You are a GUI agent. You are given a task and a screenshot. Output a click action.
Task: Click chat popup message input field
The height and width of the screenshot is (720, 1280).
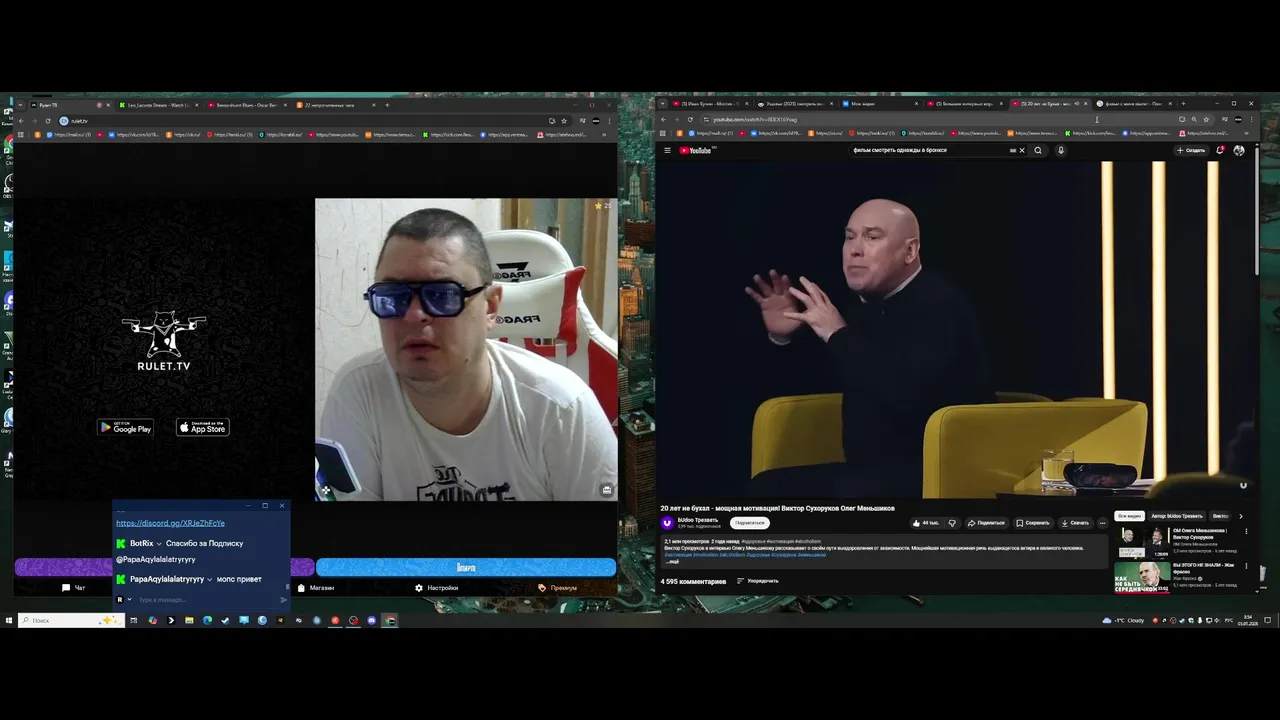click(205, 600)
